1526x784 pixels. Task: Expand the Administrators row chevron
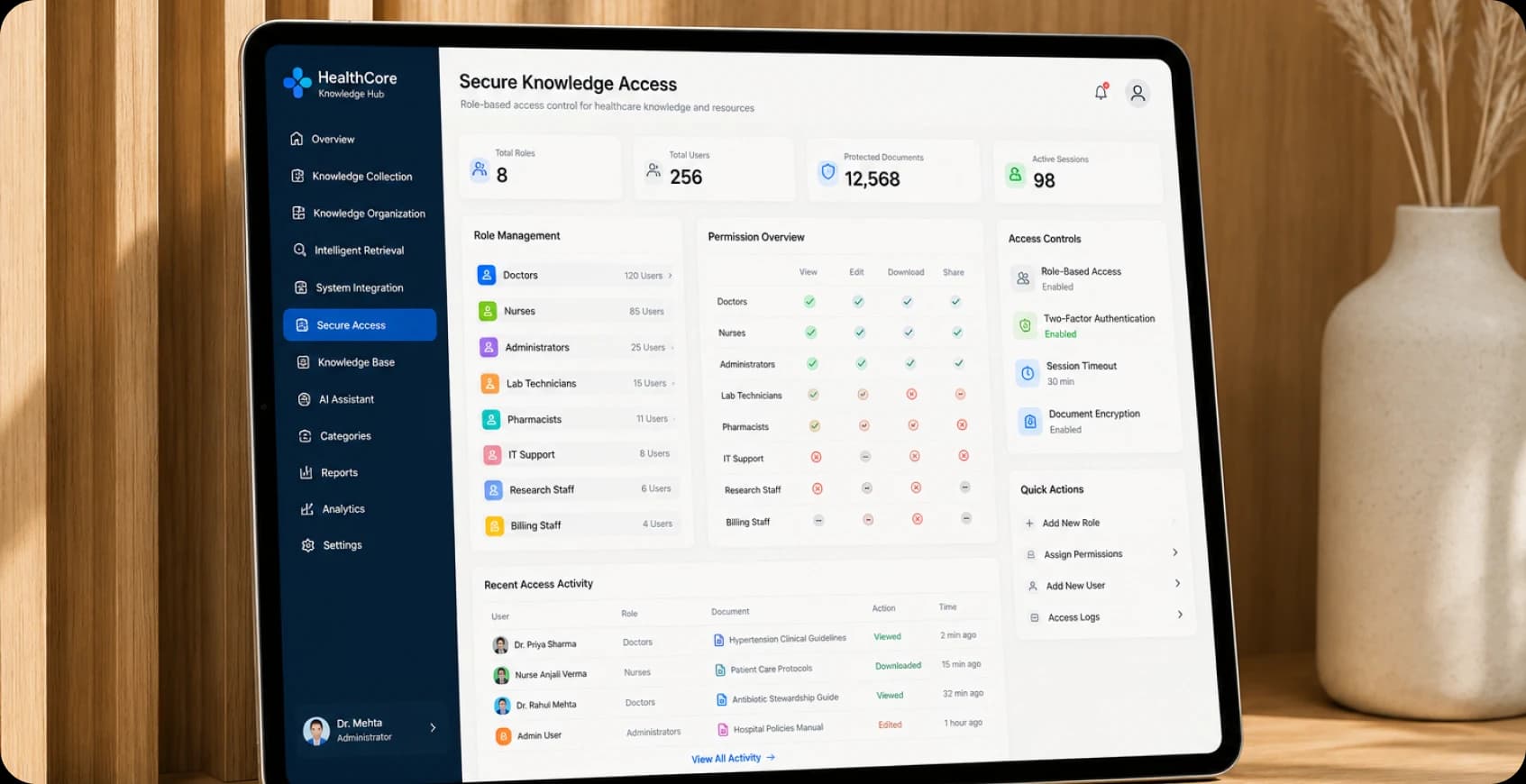click(672, 348)
